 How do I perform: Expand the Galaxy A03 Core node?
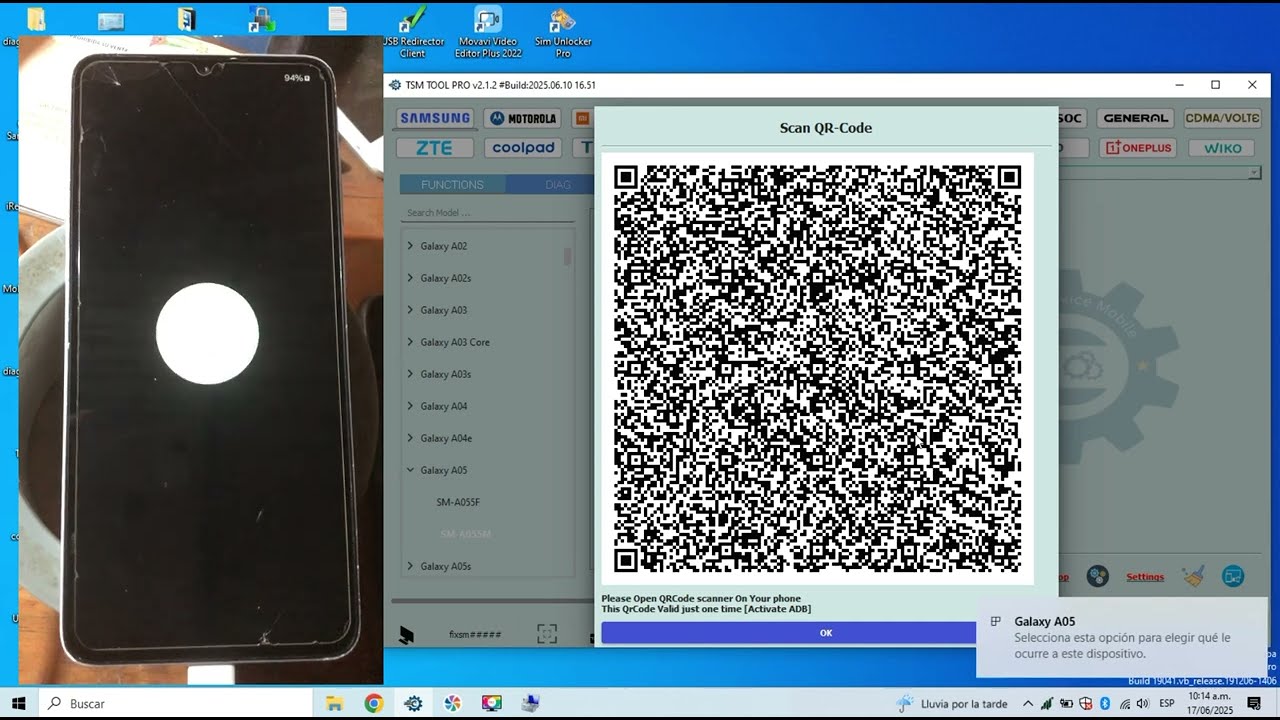(410, 342)
